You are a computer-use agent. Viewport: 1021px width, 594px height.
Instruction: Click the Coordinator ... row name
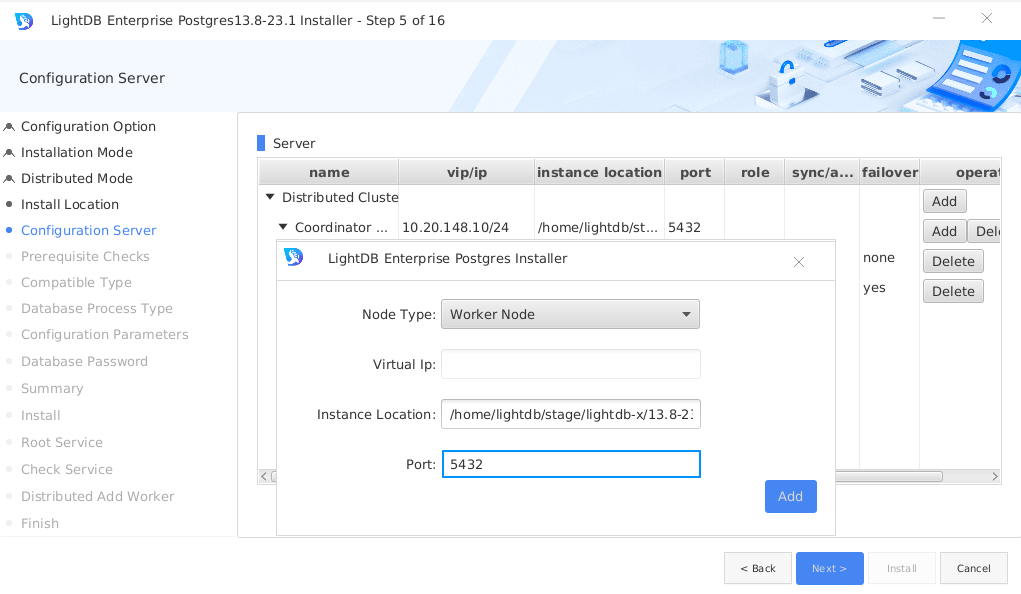[x=341, y=227]
